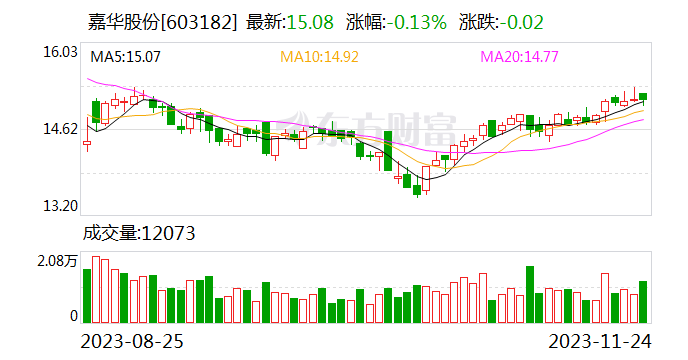
Task: Click the 0 volume axis label
Action: [x=74, y=316]
